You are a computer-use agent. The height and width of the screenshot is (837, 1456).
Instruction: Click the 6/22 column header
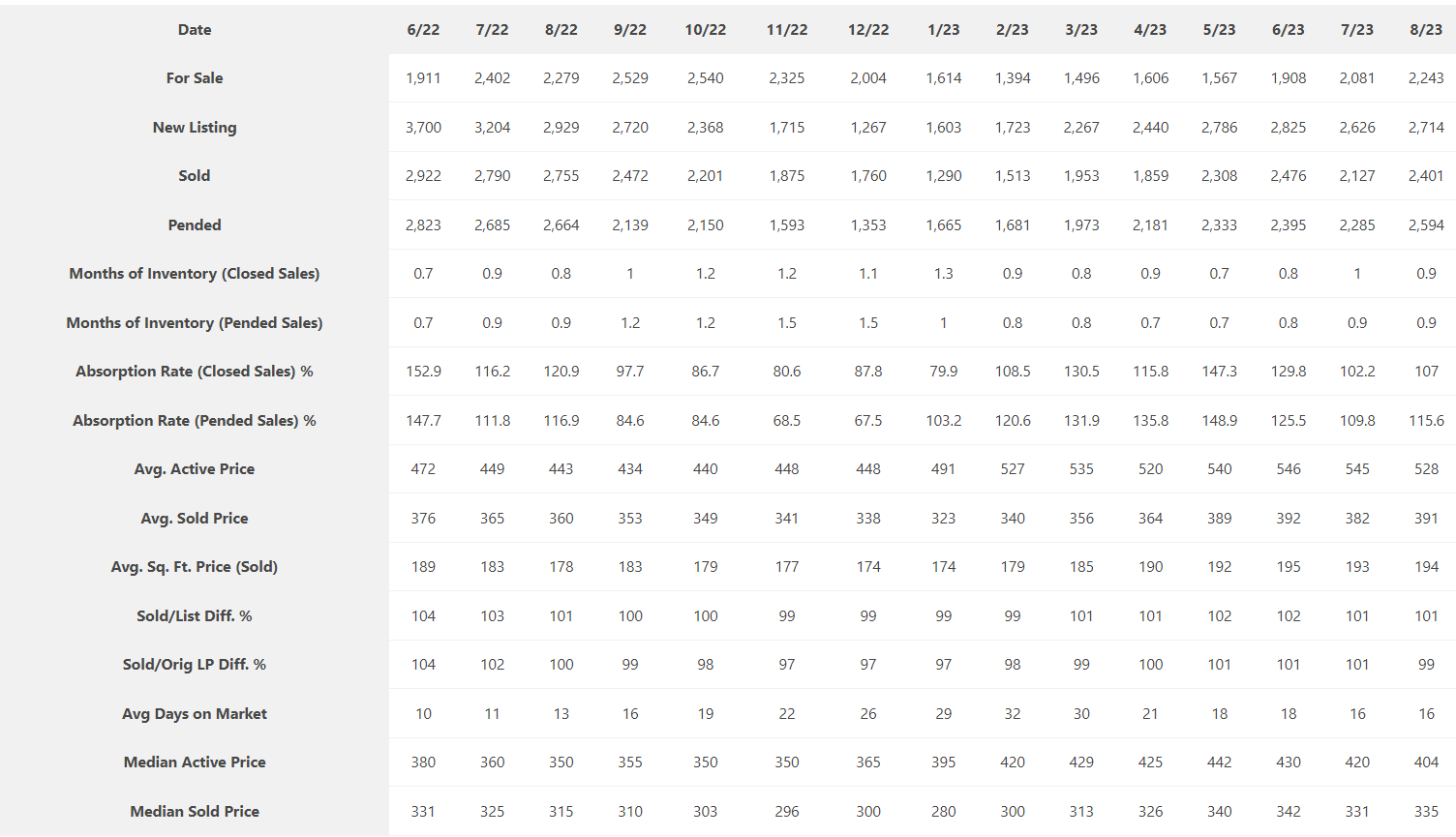point(423,30)
